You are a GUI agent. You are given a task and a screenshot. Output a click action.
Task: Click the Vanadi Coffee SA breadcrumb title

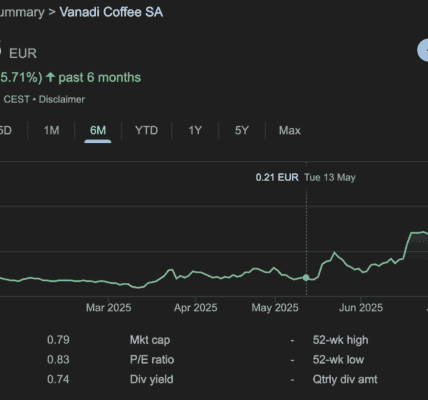[x=111, y=12]
